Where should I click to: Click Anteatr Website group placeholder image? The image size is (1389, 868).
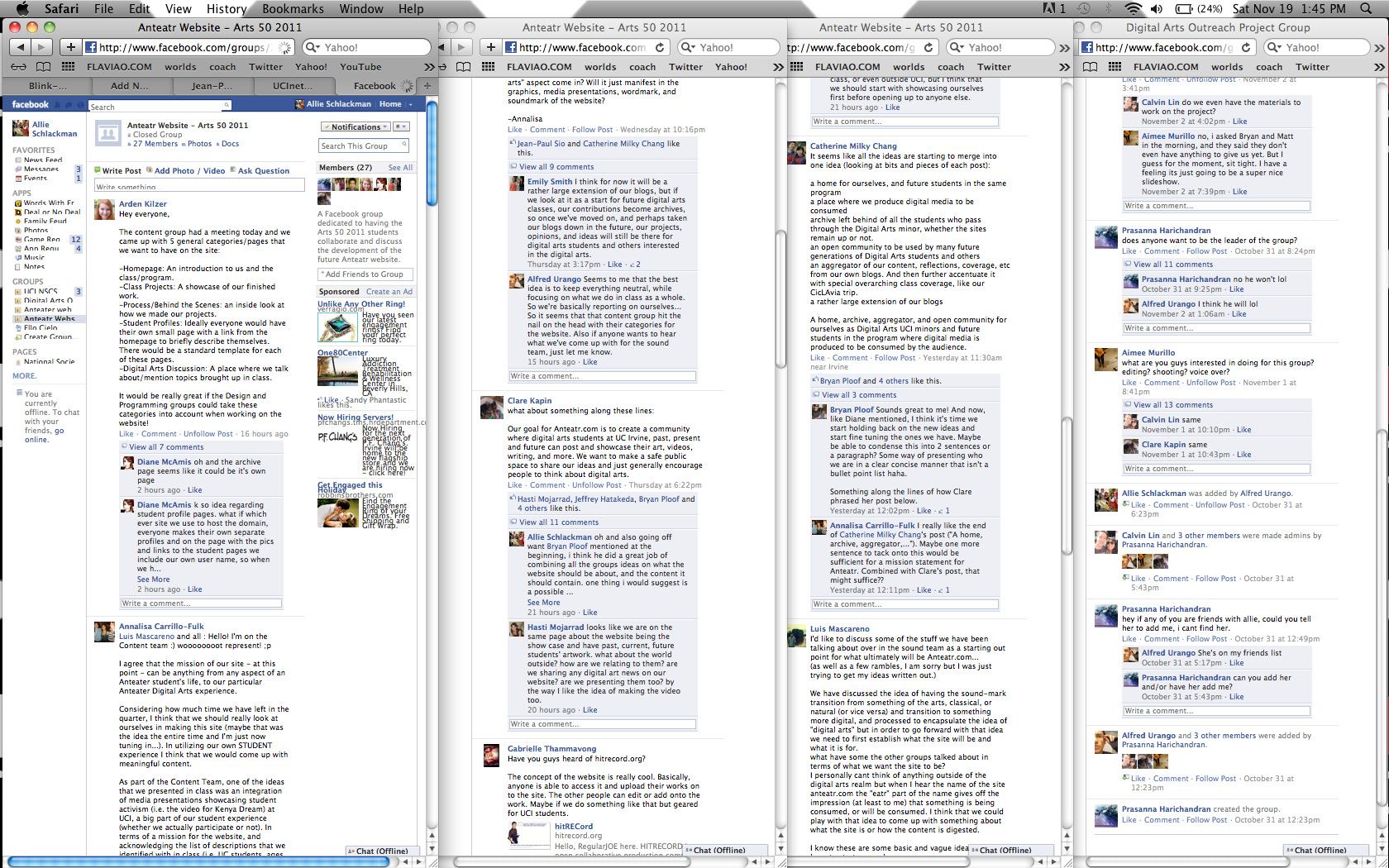108,133
